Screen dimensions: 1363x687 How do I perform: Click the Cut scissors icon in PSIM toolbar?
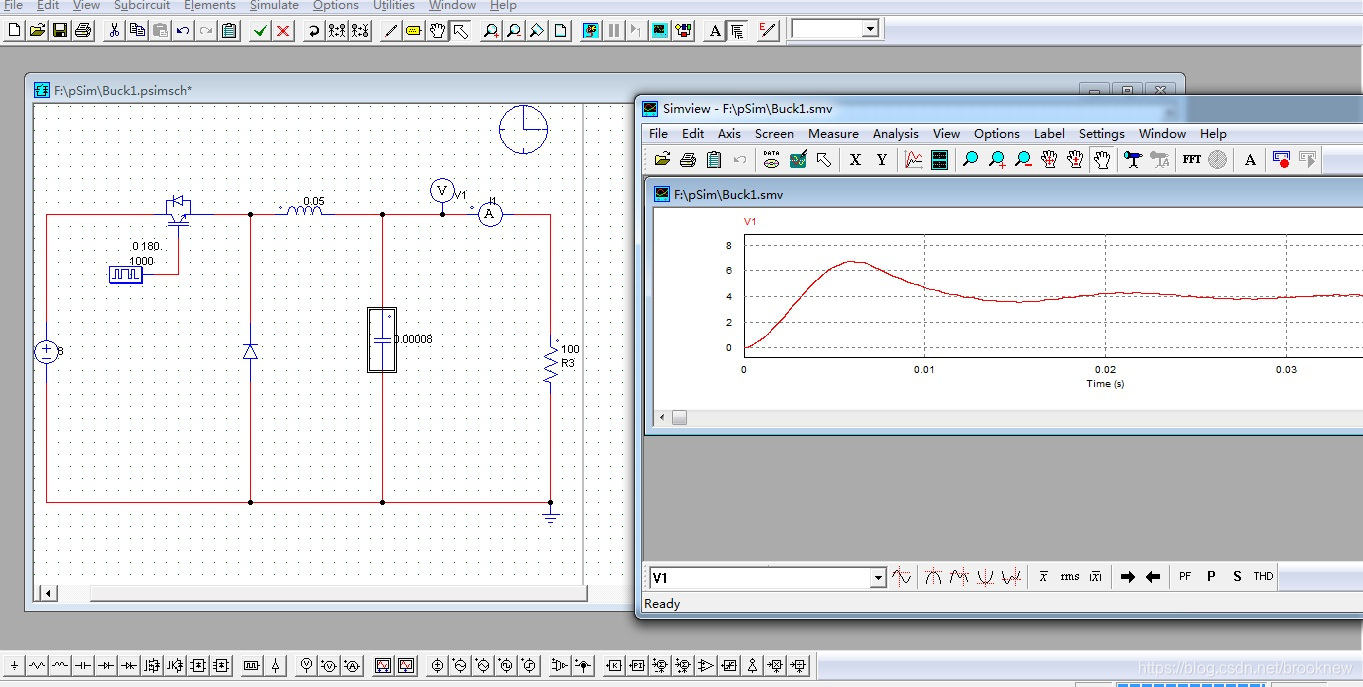pyautogui.click(x=114, y=30)
